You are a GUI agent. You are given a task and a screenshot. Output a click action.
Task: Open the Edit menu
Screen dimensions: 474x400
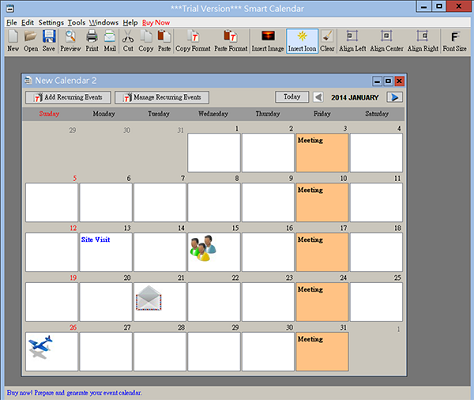[x=28, y=23]
